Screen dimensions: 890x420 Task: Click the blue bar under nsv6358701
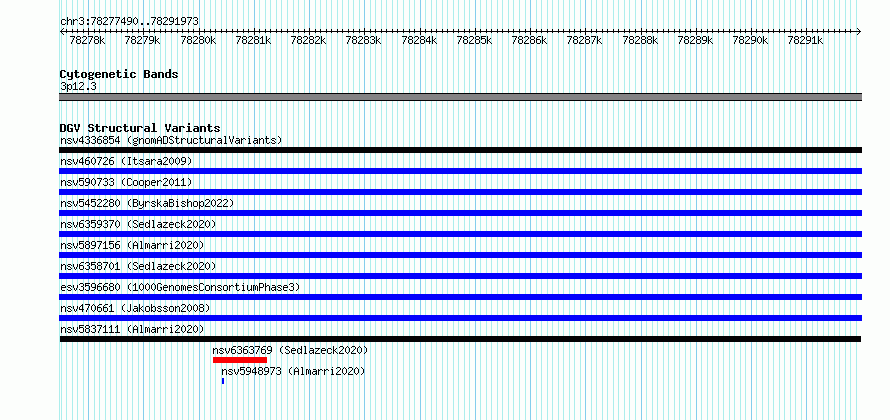[x=460, y=276]
